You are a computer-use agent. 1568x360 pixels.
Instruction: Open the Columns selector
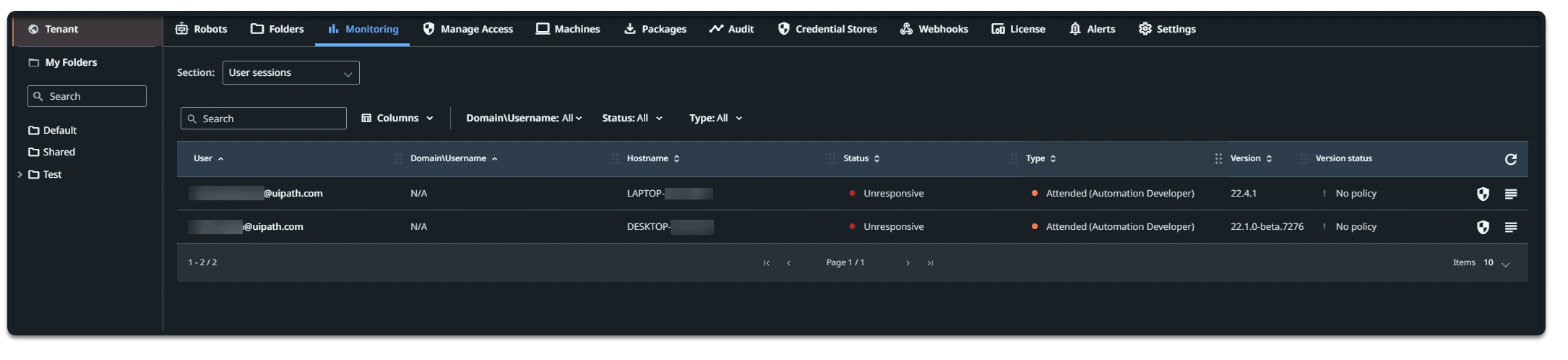coord(397,118)
